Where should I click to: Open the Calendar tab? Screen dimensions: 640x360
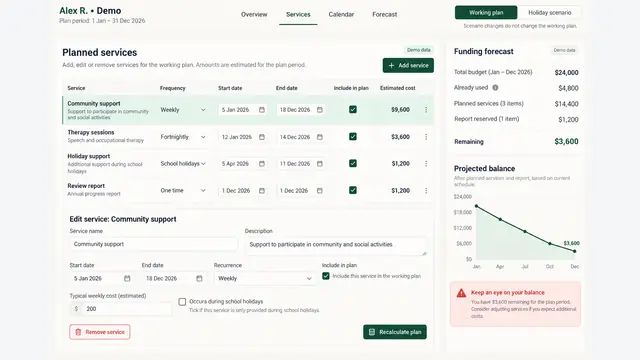(x=341, y=14)
